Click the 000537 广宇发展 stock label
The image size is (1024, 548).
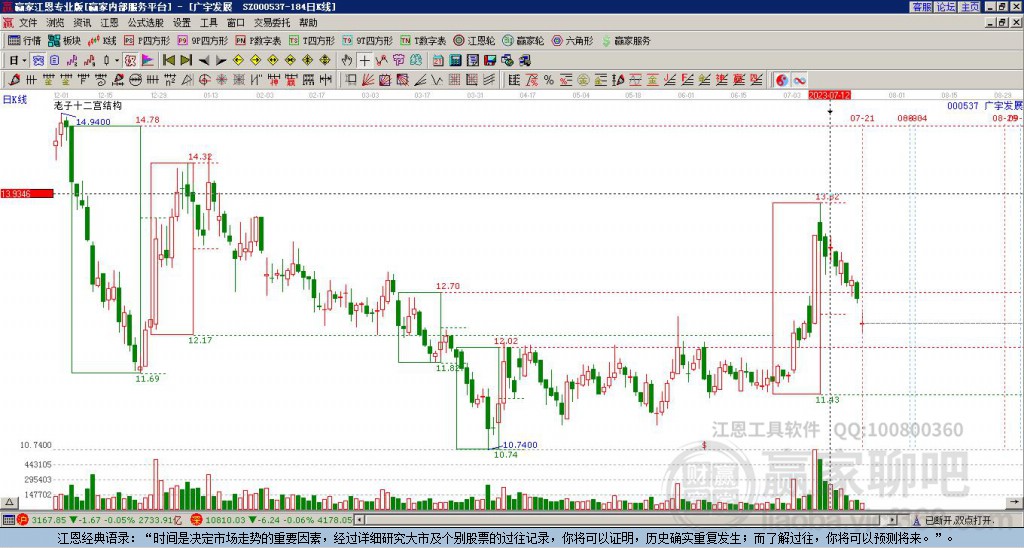(x=985, y=105)
